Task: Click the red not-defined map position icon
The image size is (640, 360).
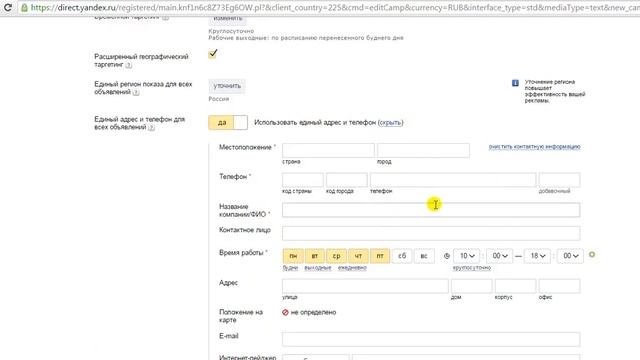Action: [285, 312]
